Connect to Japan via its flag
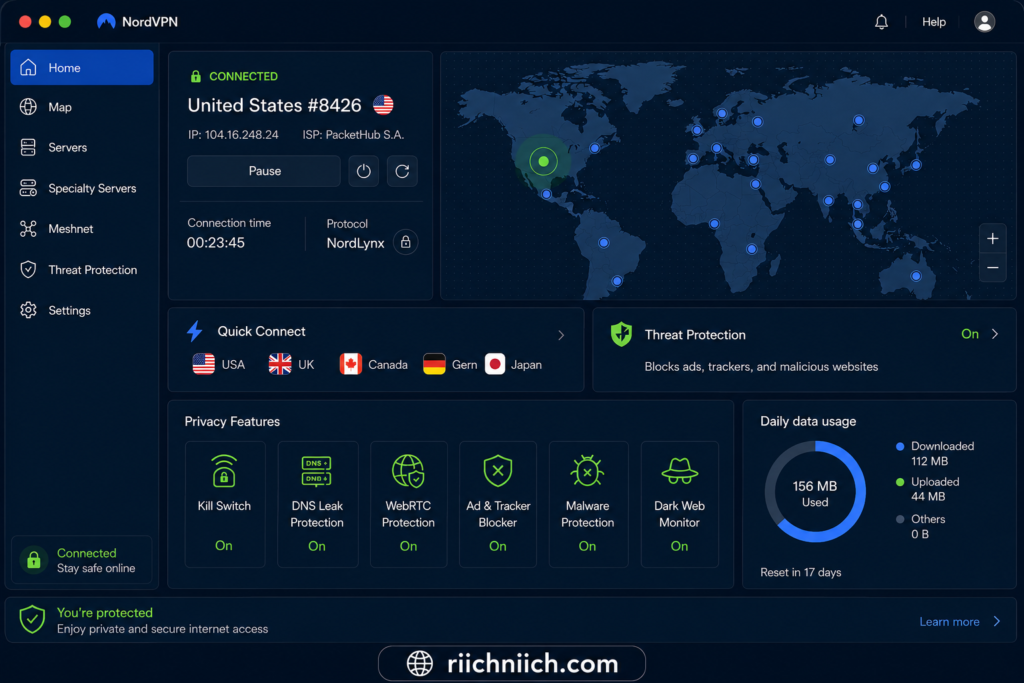The width and height of the screenshot is (1024, 683). tap(495, 364)
